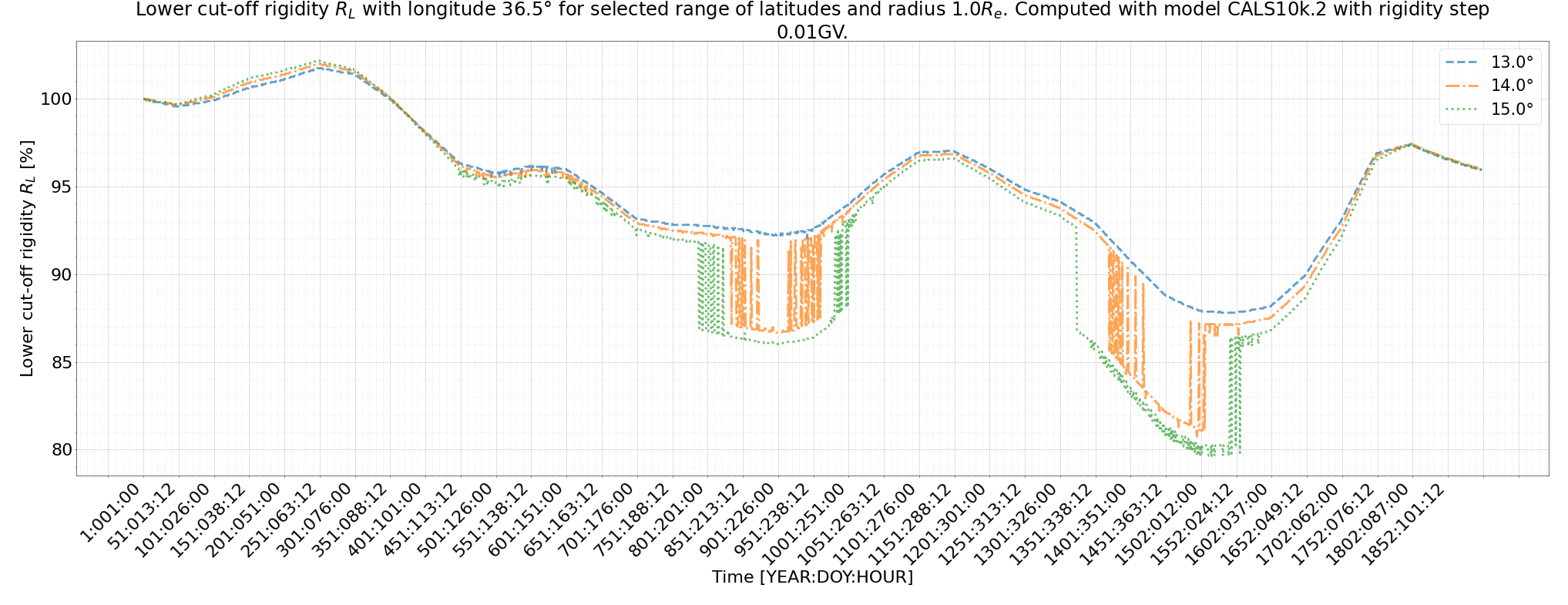The width and height of the screenshot is (1568, 605).
Task: Click x-axis tick label 801:201:00
Action: click(667, 521)
